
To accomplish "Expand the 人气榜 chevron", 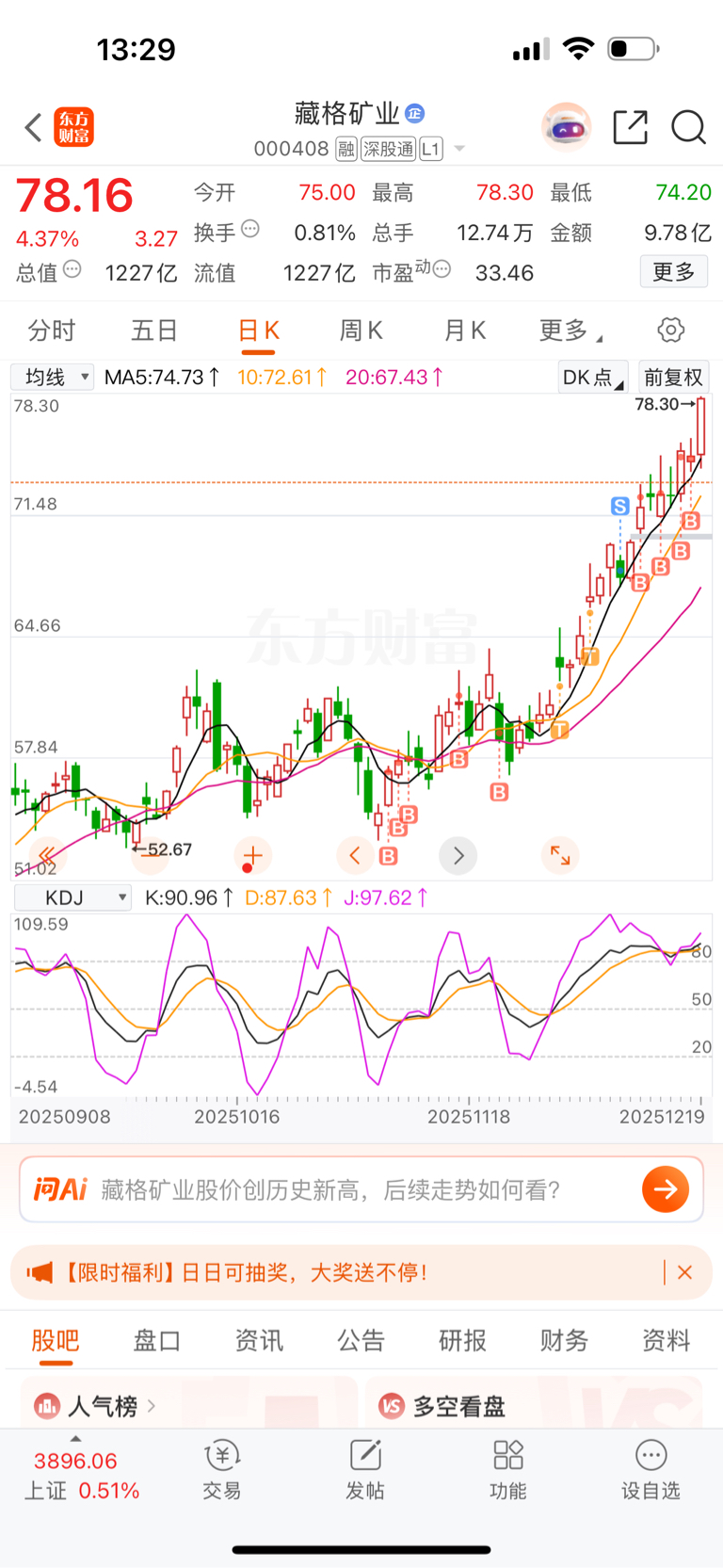I will 152,1406.
